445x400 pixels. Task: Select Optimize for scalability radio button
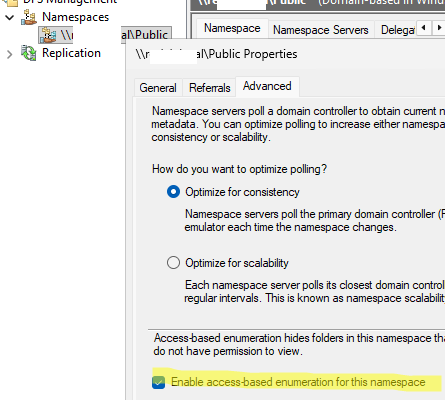pyautogui.click(x=173, y=263)
